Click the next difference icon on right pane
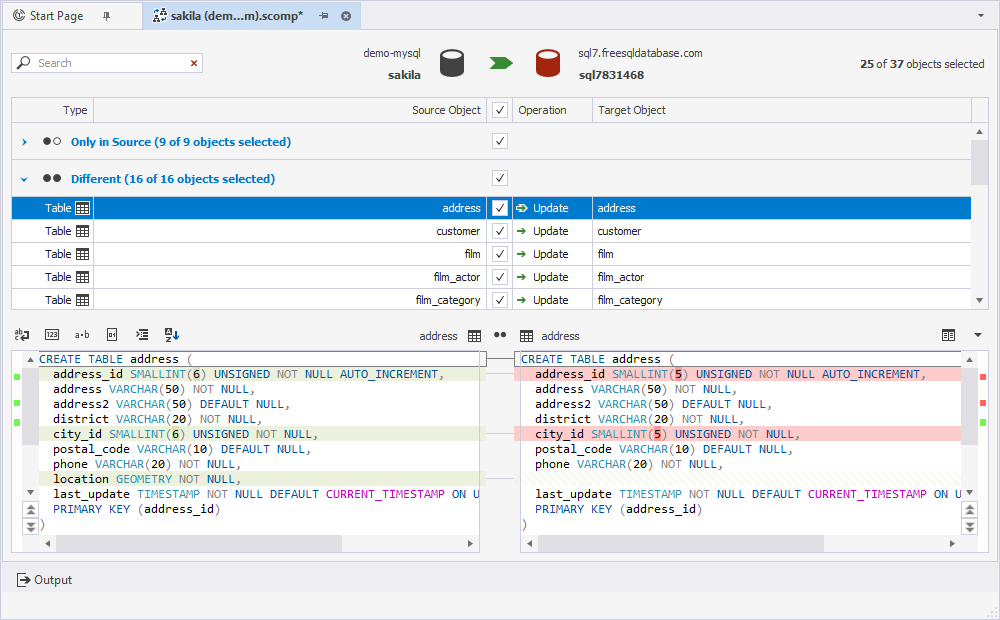The width and height of the screenshot is (1000, 620). 969,526
